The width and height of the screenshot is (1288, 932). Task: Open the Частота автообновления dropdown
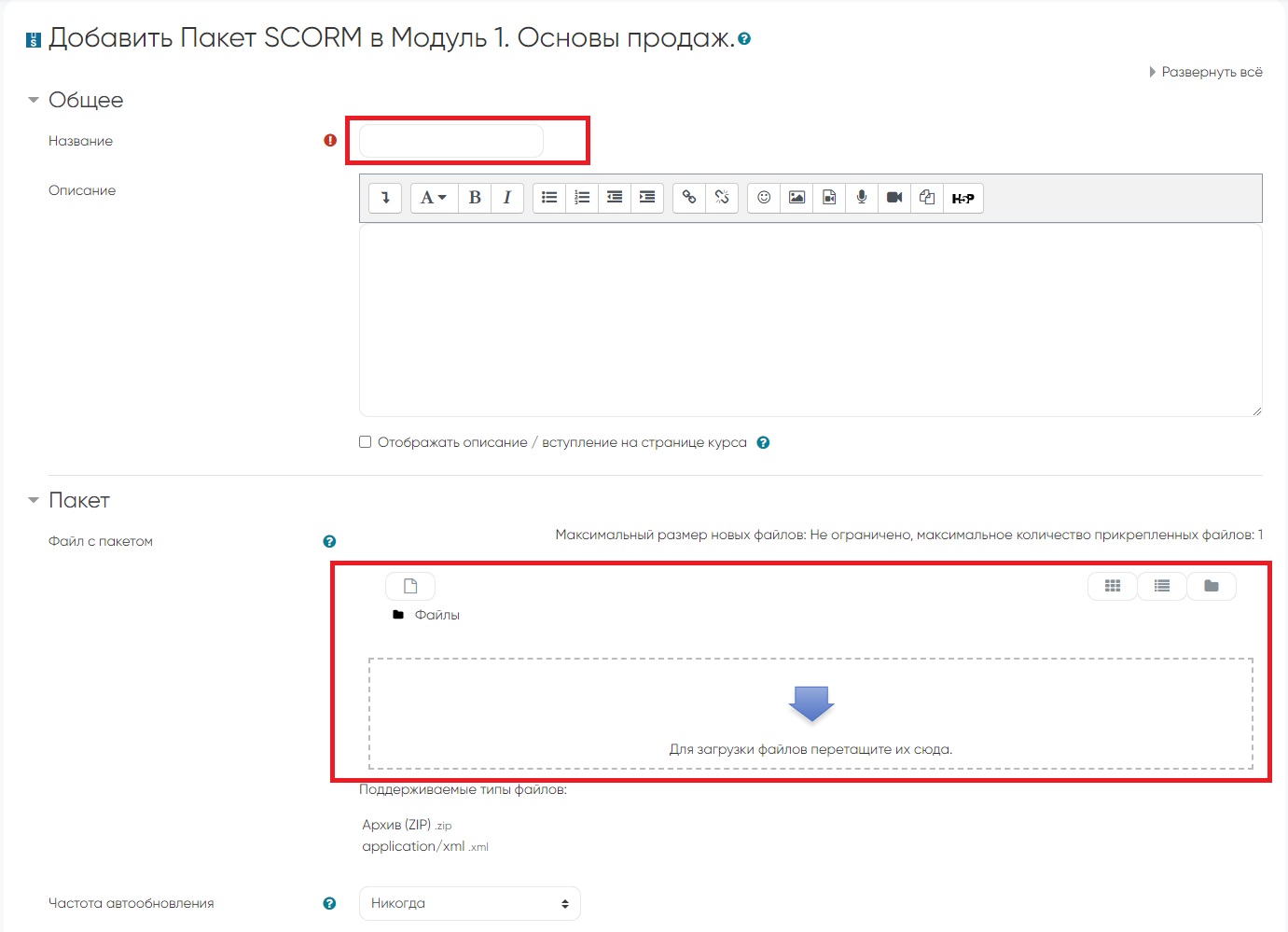pyautogui.click(x=469, y=903)
